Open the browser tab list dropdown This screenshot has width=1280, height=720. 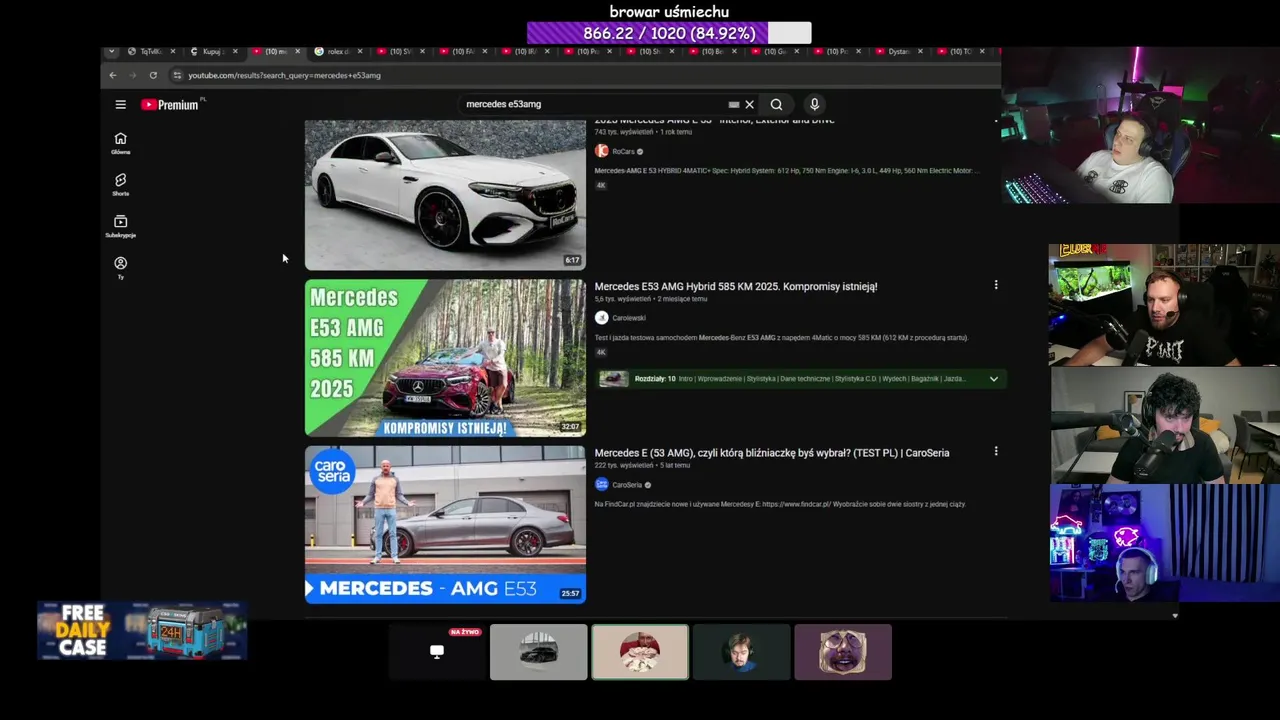(111, 51)
